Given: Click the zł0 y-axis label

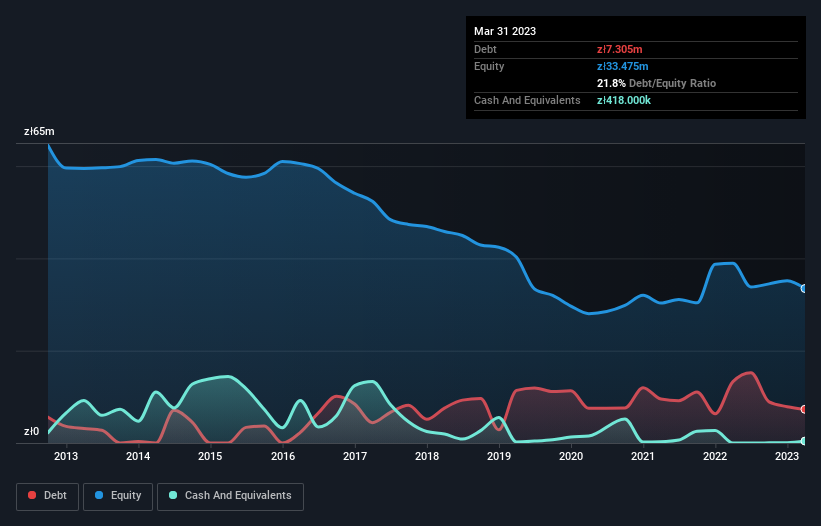Looking at the screenshot, I should tap(31, 431).
